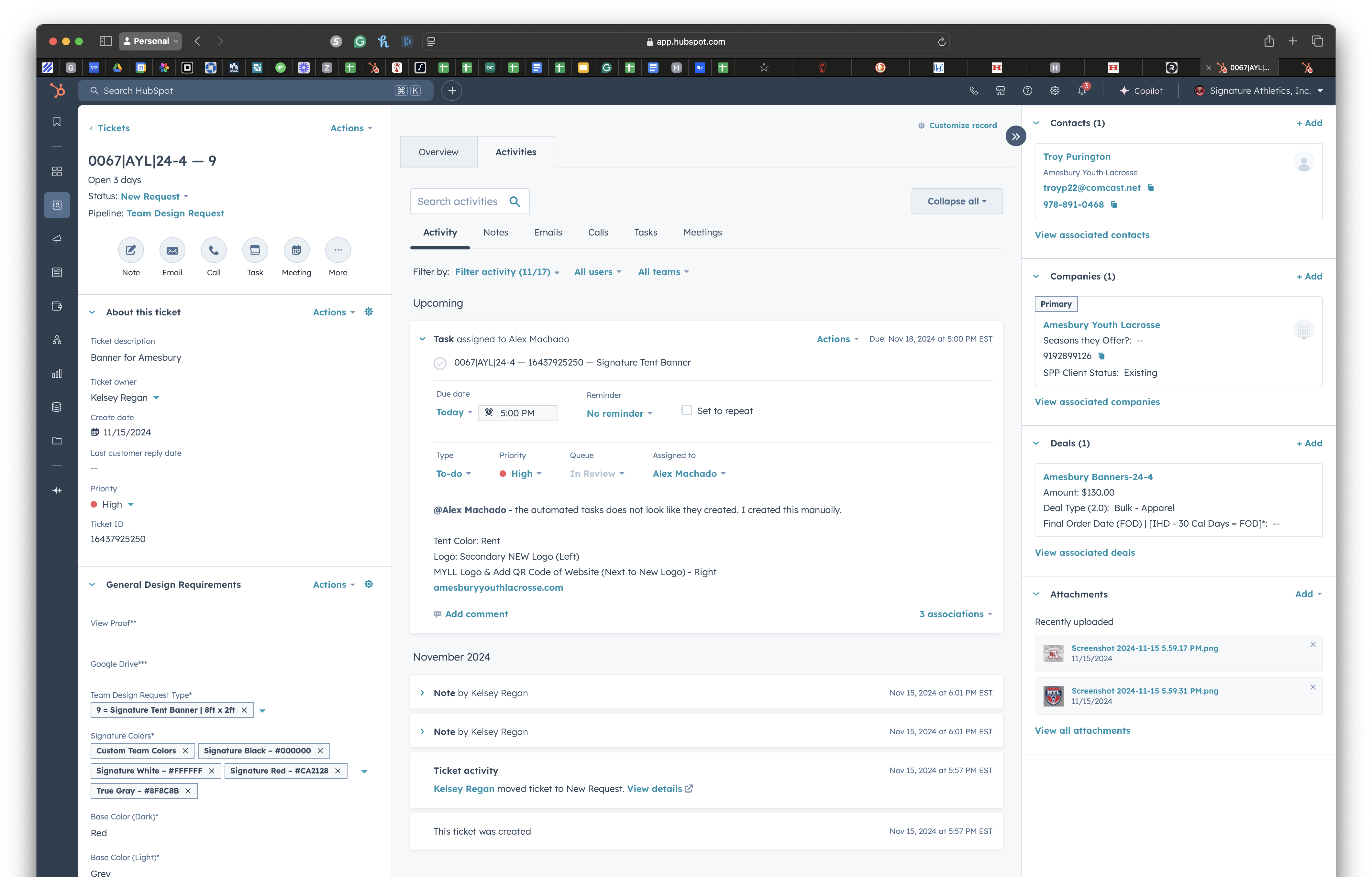Viewport: 1372px width, 877px height.
Task: Enable the Set to repeat checkbox
Action: [x=687, y=410]
